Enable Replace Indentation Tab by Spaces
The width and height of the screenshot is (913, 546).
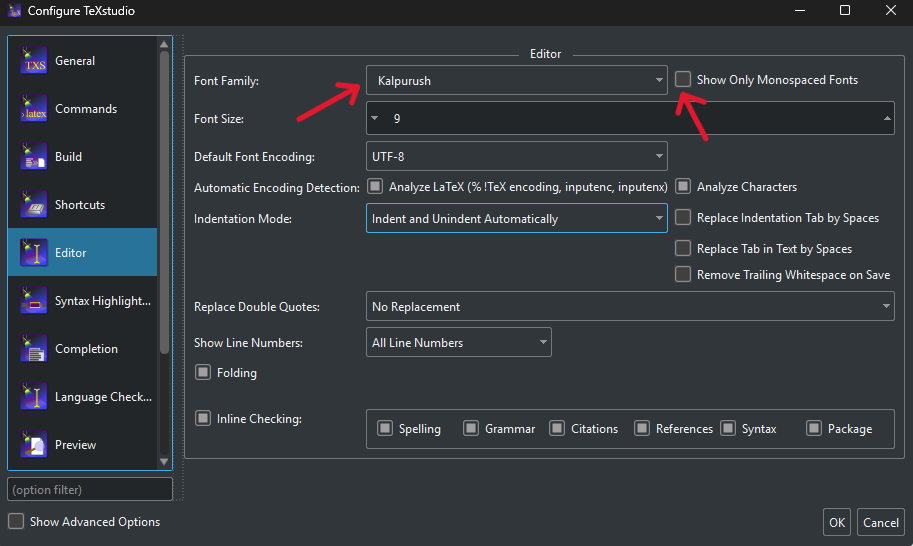[683, 217]
